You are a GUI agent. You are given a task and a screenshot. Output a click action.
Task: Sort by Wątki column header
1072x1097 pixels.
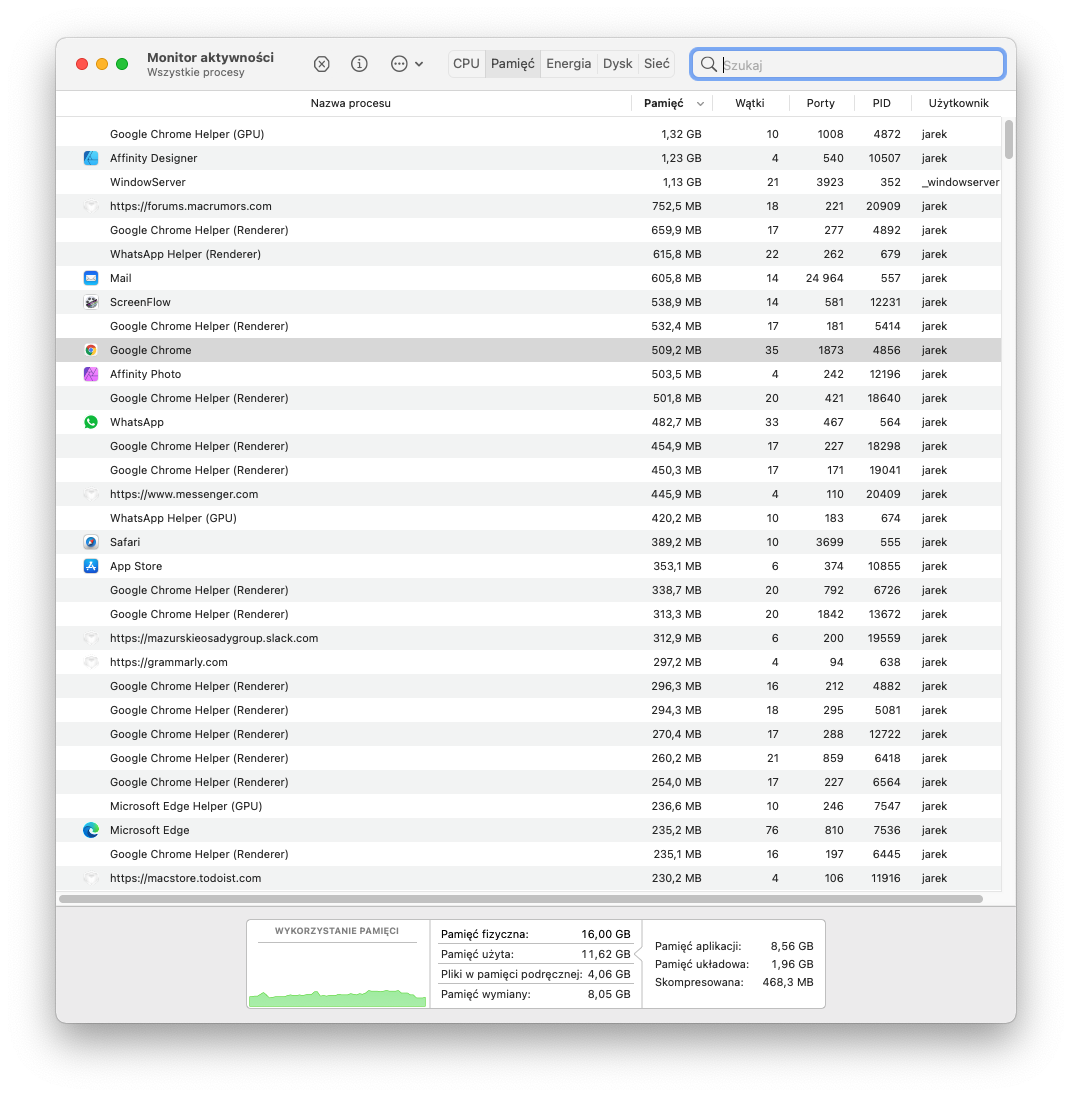749,104
